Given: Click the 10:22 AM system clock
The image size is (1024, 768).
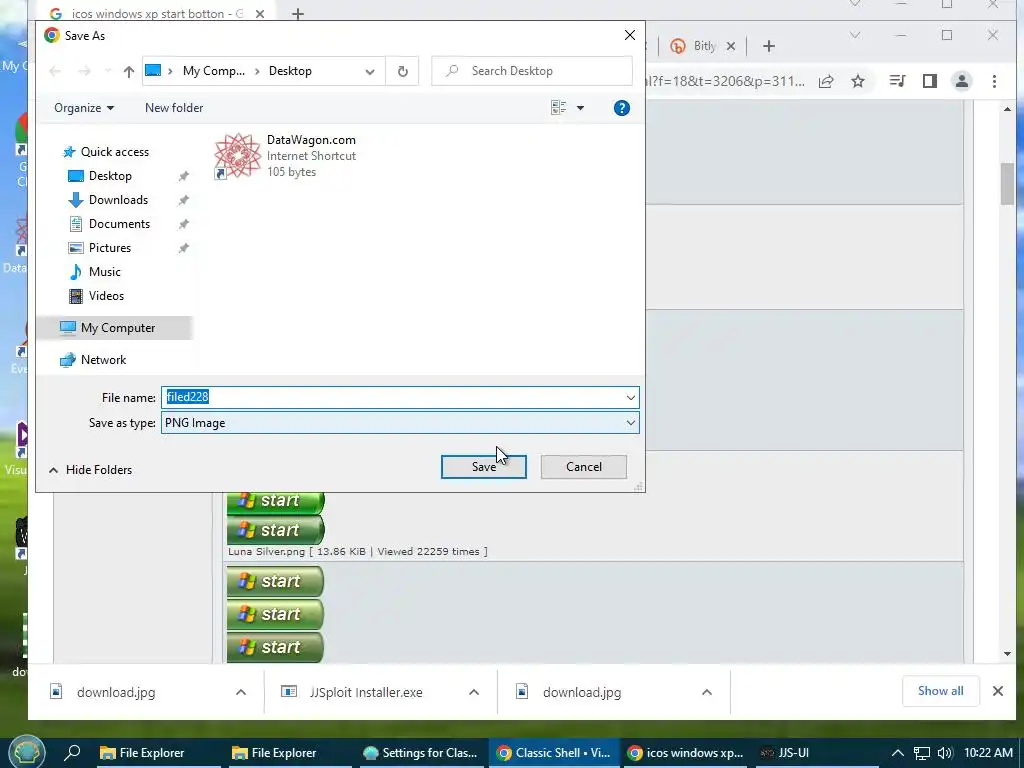Looking at the screenshot, I should pos(988,753).
